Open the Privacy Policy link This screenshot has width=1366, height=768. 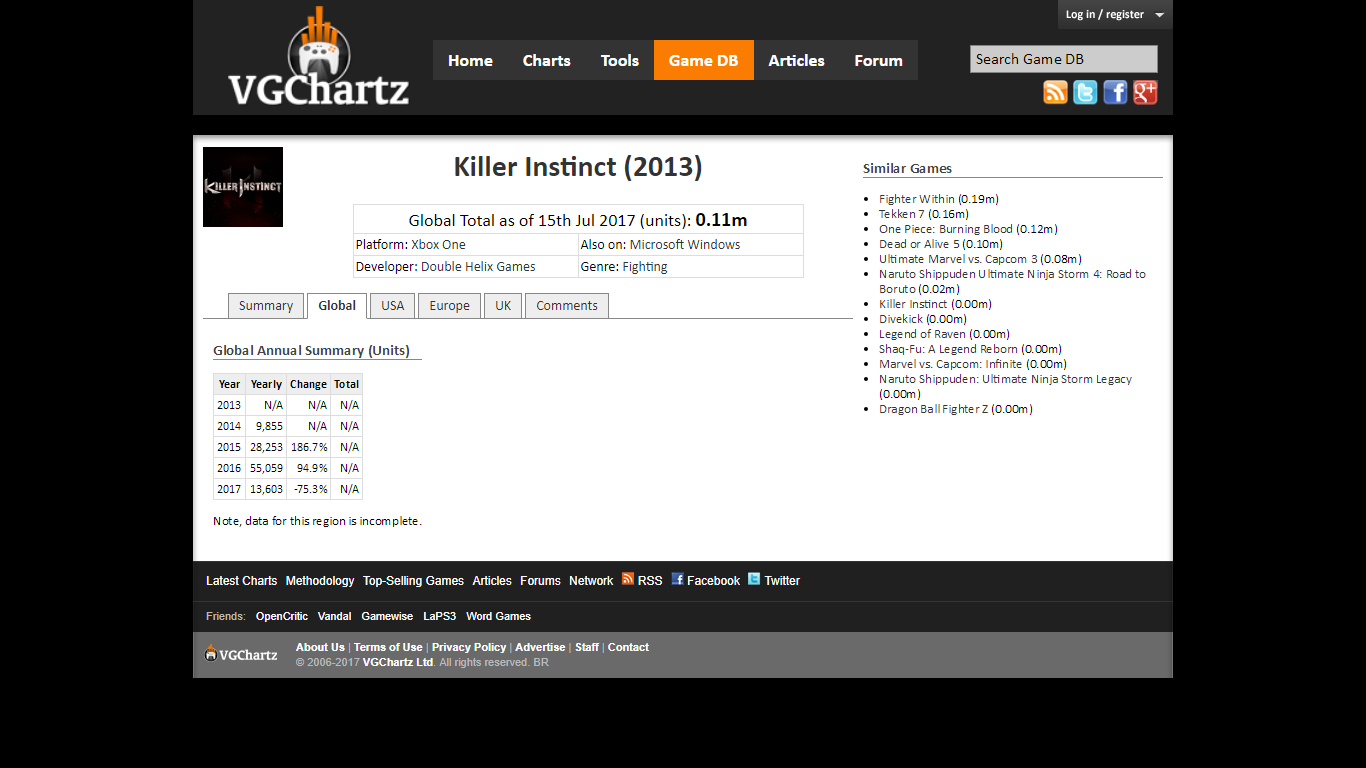pos(469,648)
